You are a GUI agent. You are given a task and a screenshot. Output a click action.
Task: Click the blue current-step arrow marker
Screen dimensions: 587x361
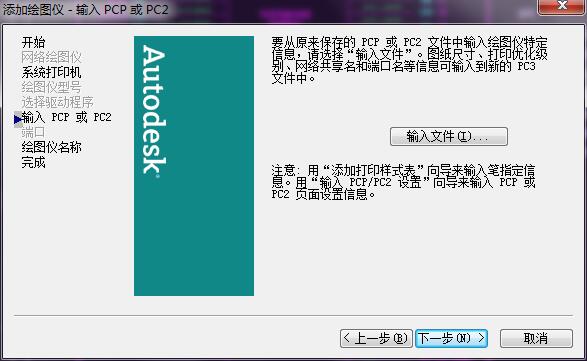[18, 119]
